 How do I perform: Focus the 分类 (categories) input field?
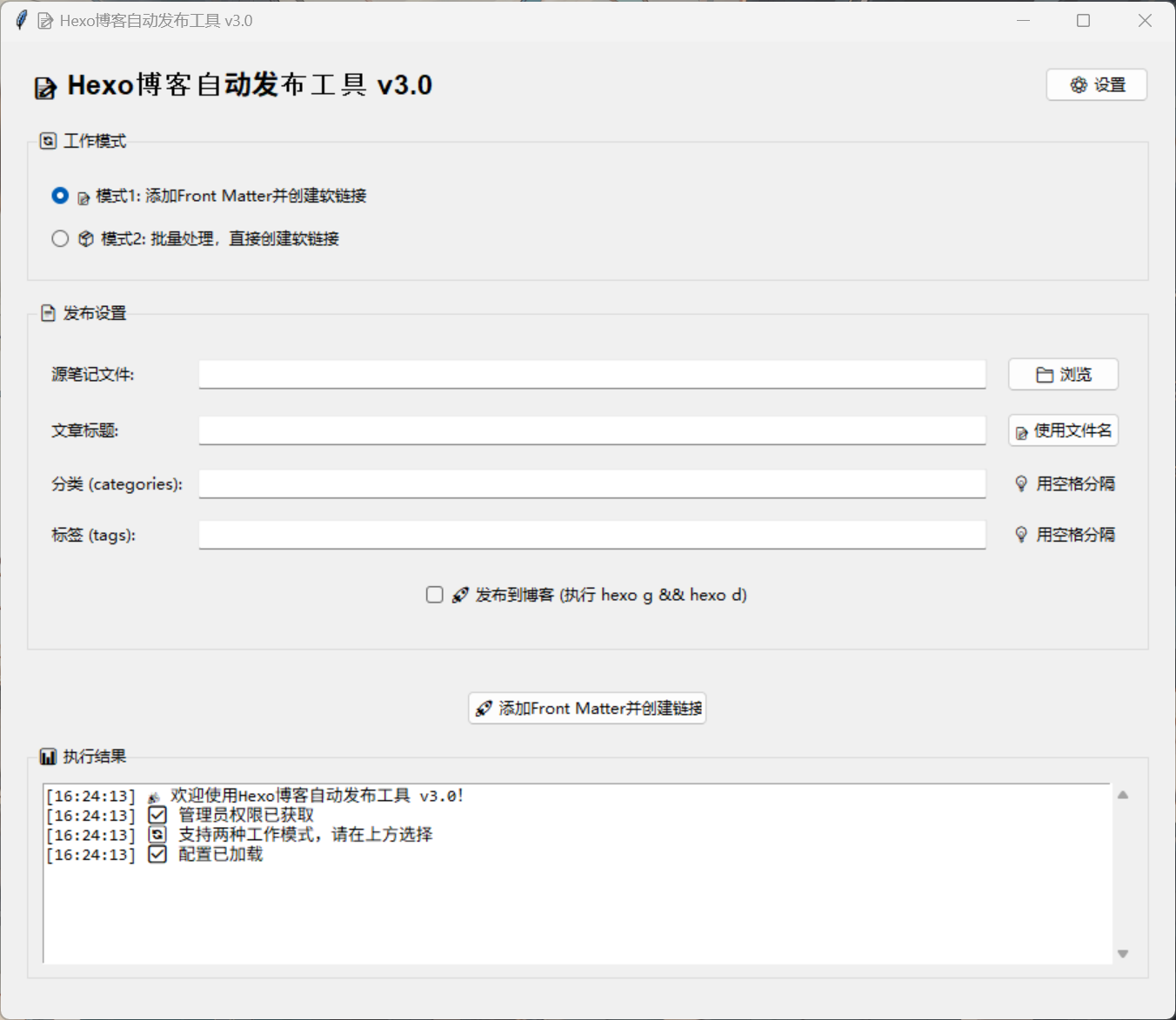pyautogui.click(x=591, y=483)
